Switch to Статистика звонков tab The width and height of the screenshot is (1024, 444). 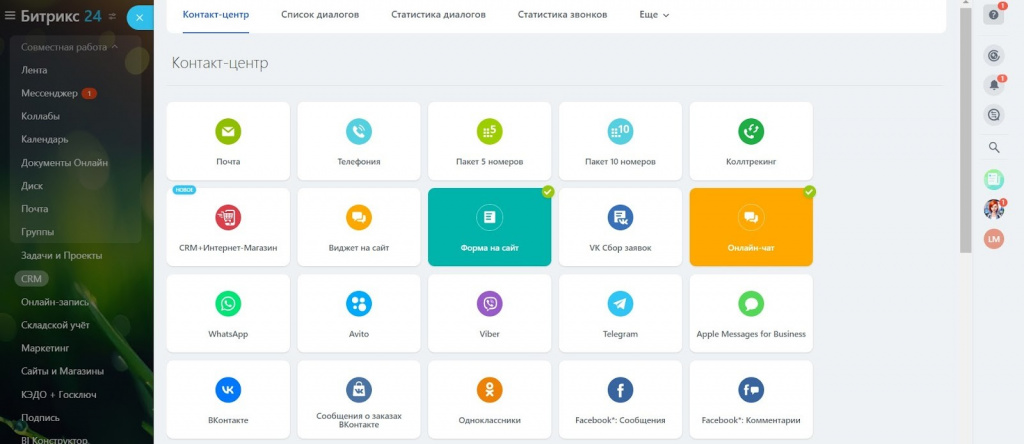(x=562, y=14)
